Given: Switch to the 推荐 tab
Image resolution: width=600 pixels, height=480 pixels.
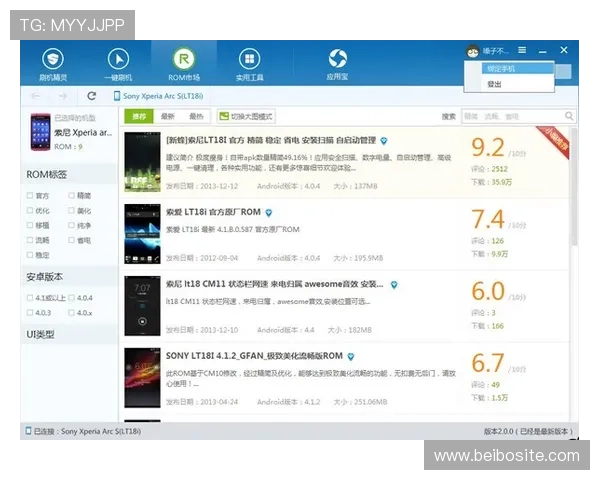Looking at the screenshot, I should [x=139, y=116].
